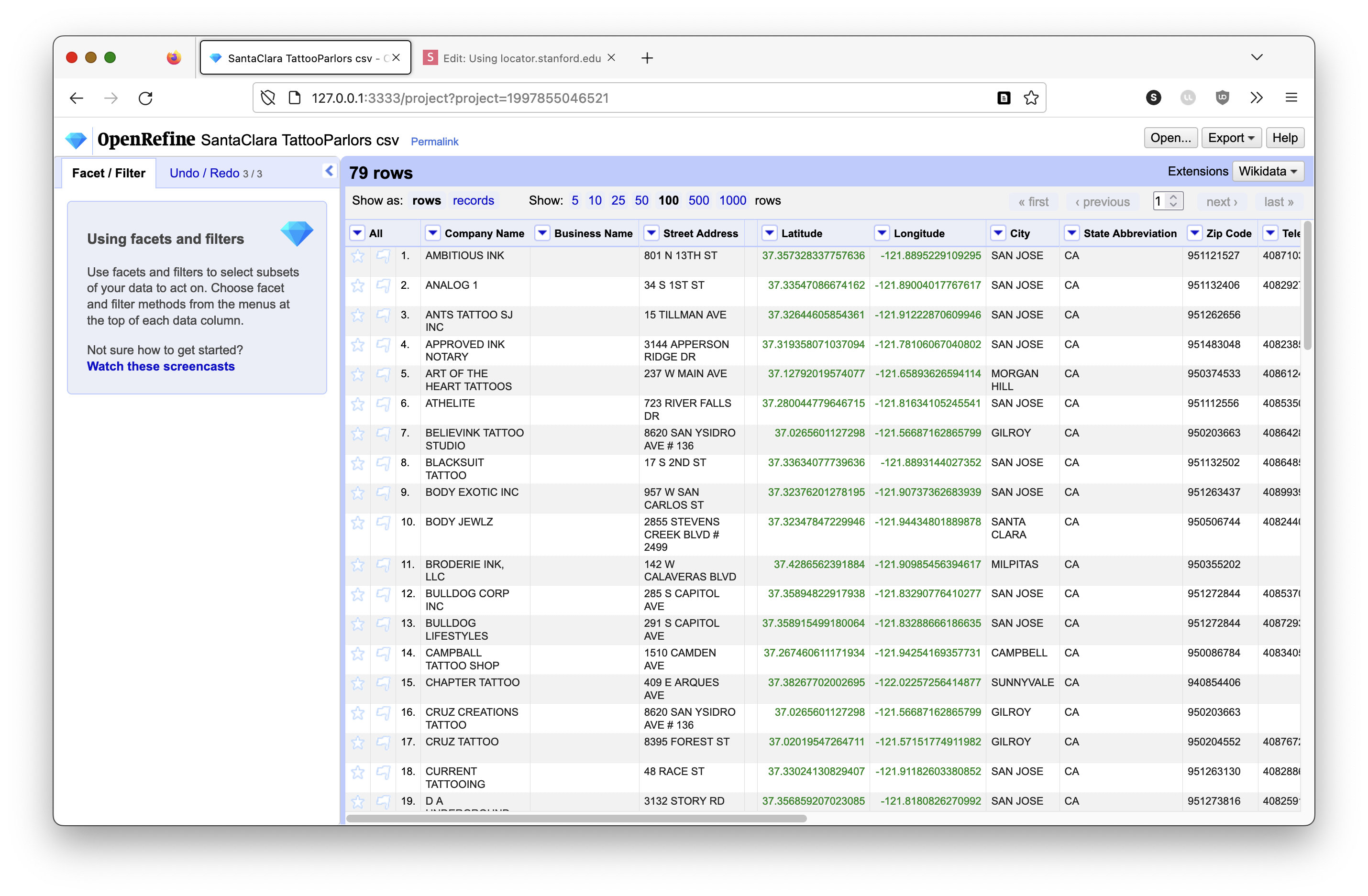The width and height of the screenshot is (1368, 896).
Task: Flag row 17 CRUZ TATTOO
Action: pyautogui.click(x=383, y=743)
